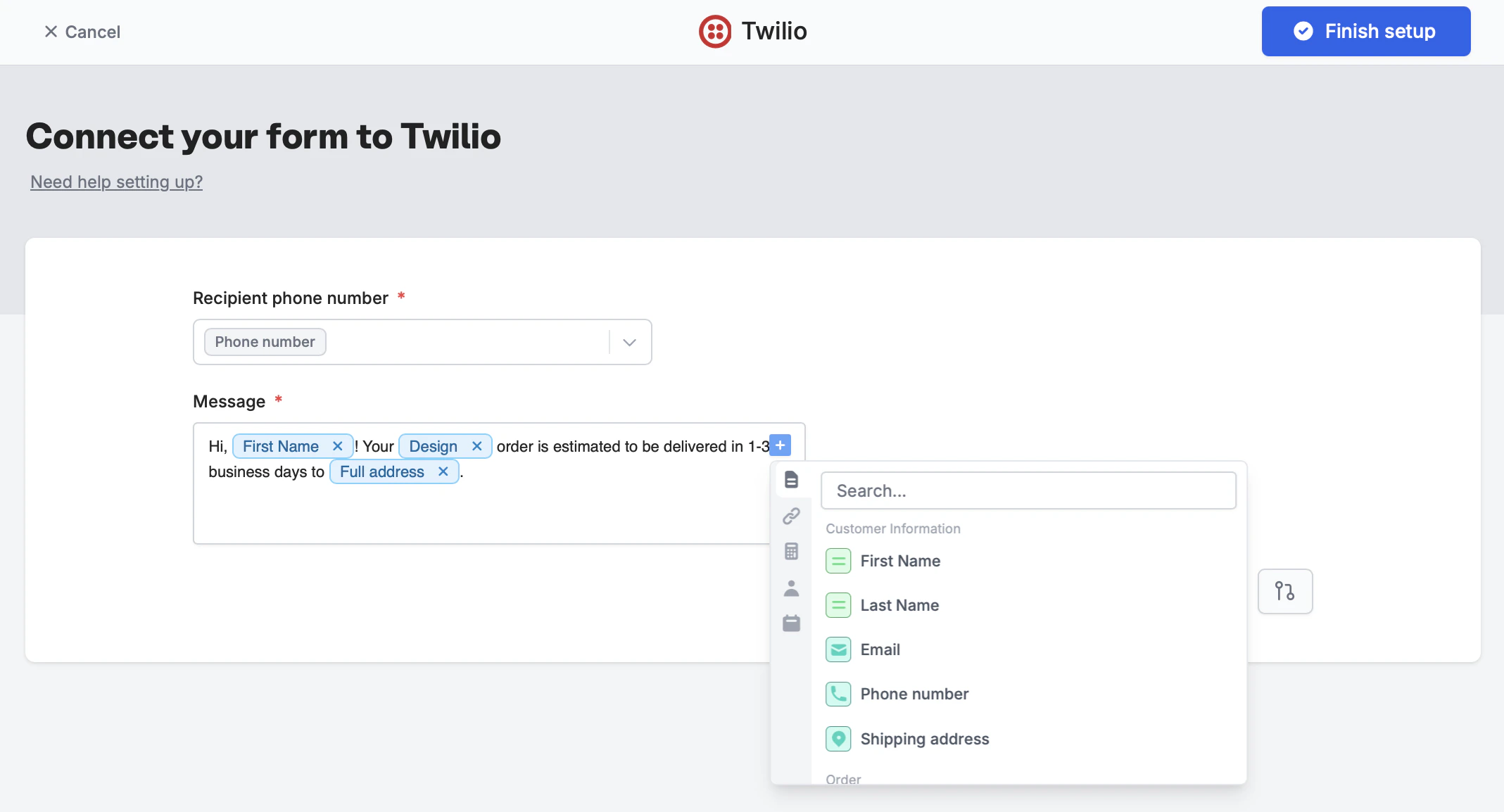This screenshot has width=1504, height=812.
Task: Open the customer info person icon
Action: click(x=792, y=588)
